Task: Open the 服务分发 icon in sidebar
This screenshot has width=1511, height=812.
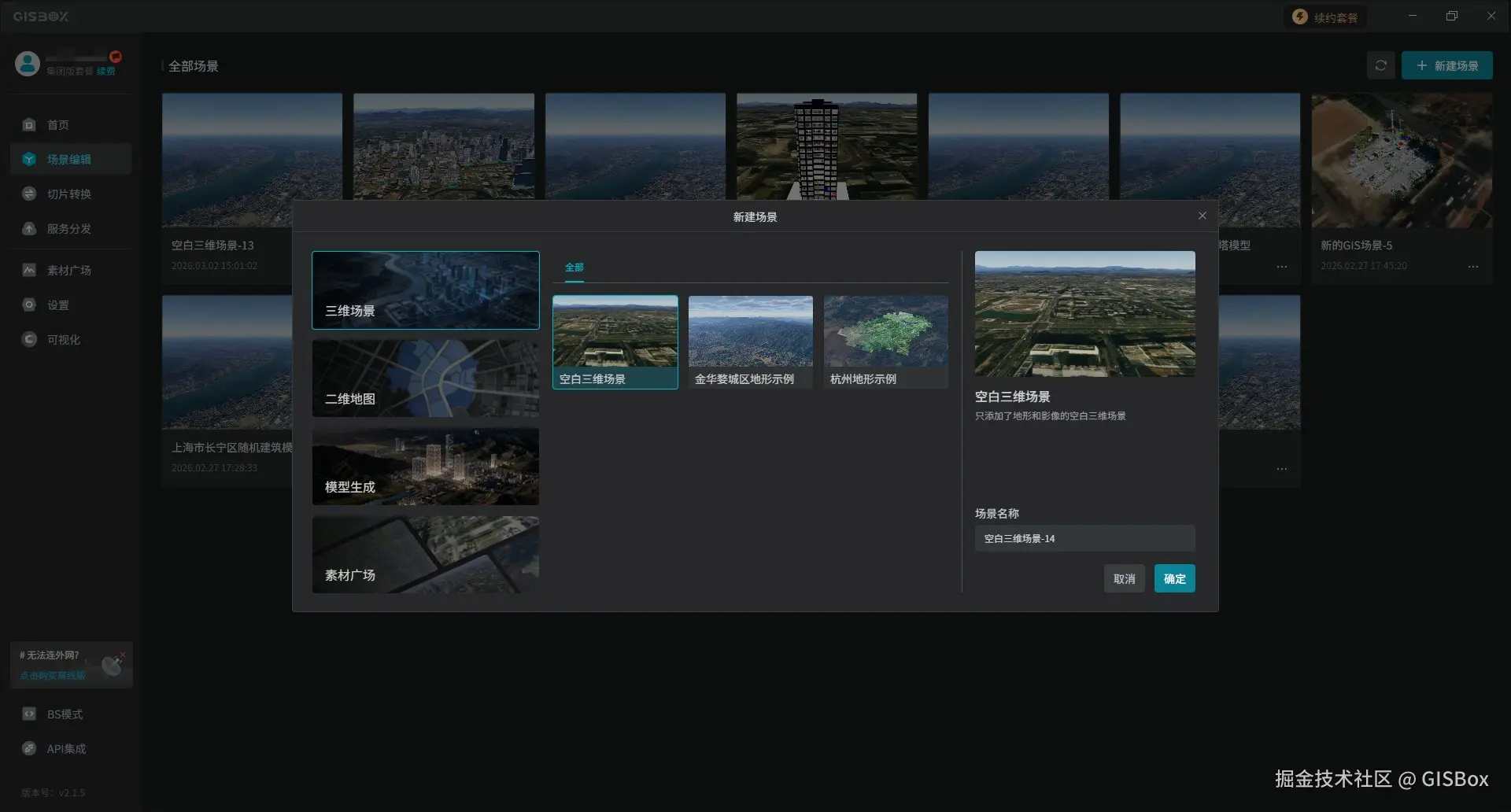Action: [x=29, y=228]
